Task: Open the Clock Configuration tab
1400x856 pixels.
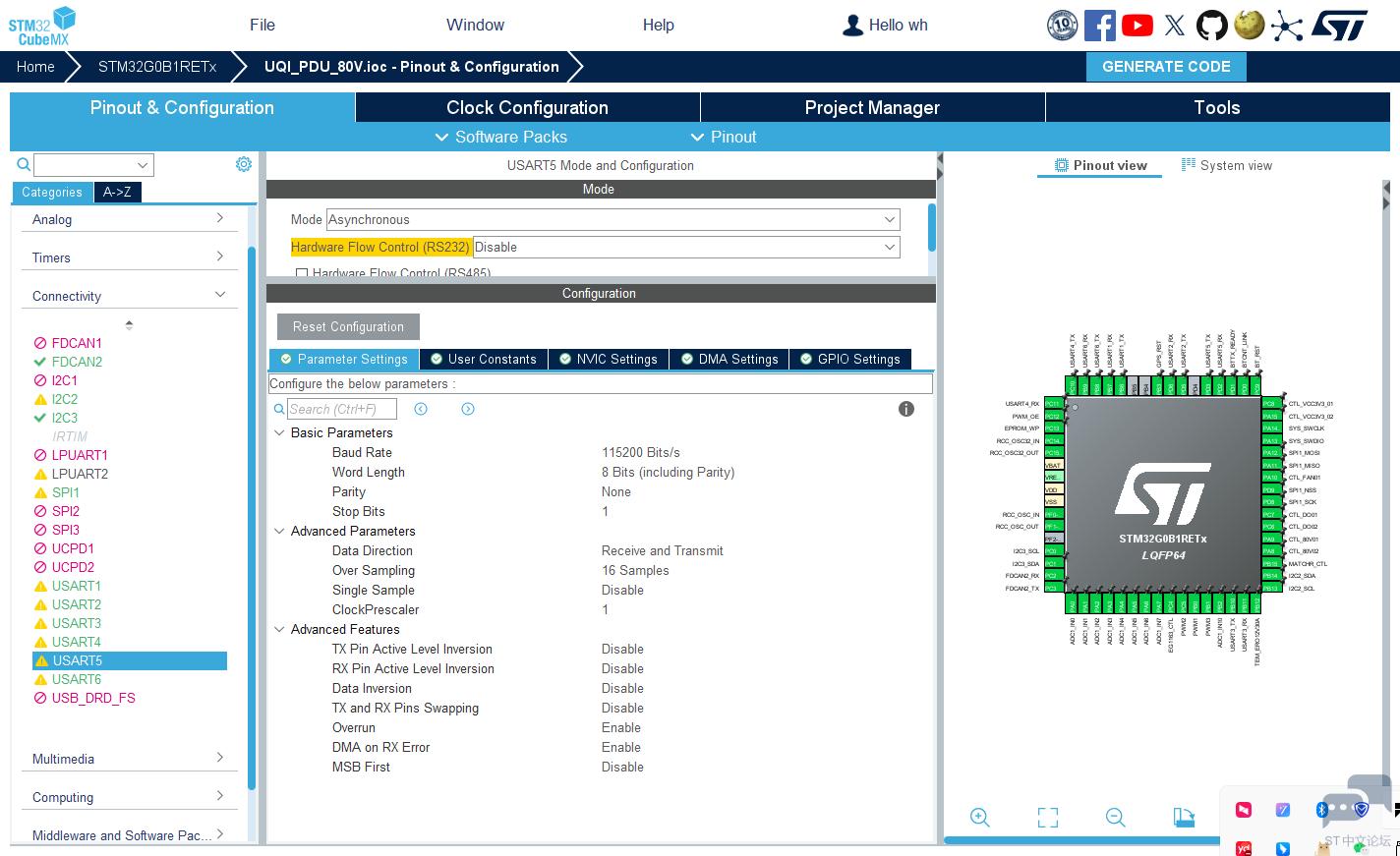Action: point(527,107)
